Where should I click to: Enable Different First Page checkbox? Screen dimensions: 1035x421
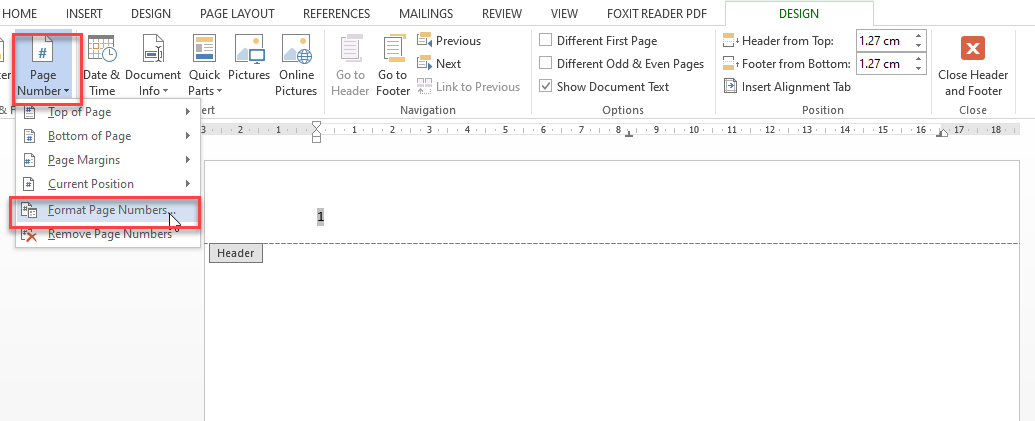coord(546,41)
